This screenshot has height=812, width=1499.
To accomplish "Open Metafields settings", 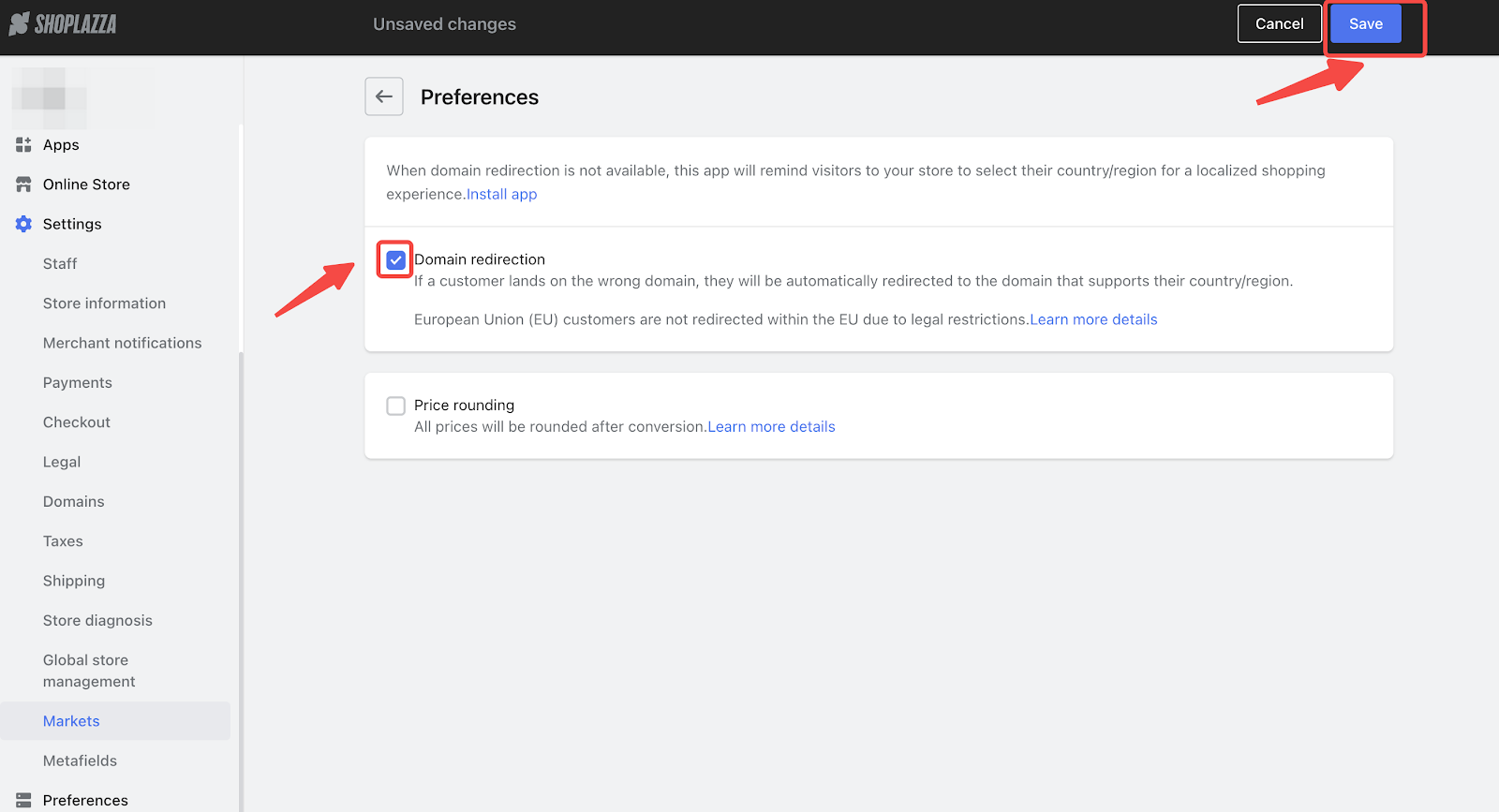I will (80, 760).
